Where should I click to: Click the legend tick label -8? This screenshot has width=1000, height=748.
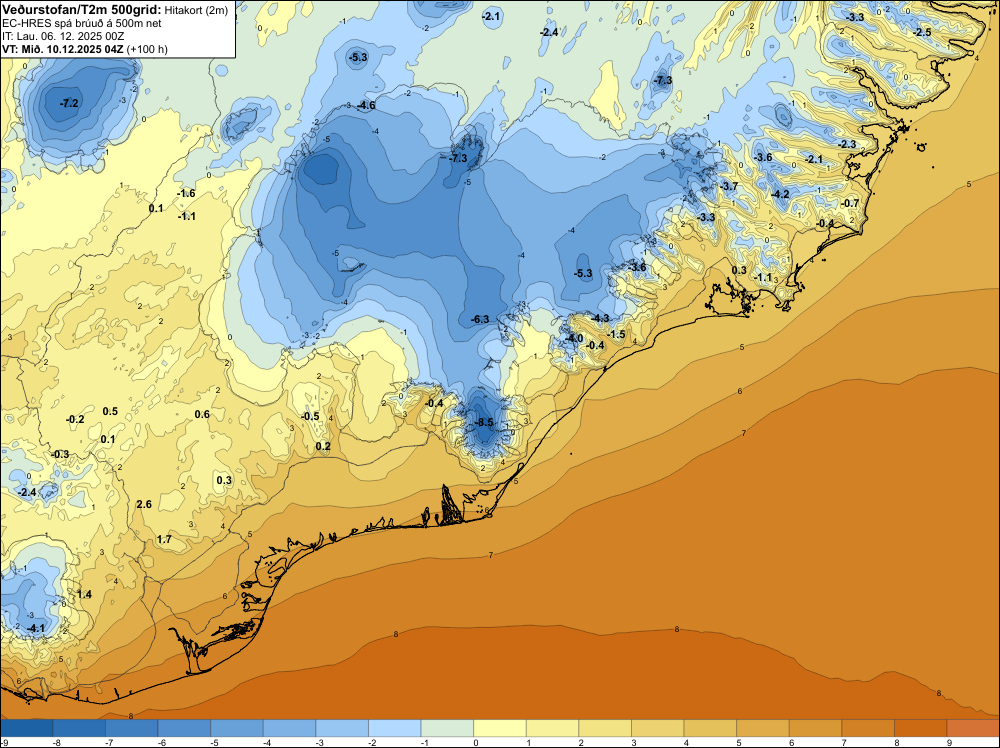55,742
